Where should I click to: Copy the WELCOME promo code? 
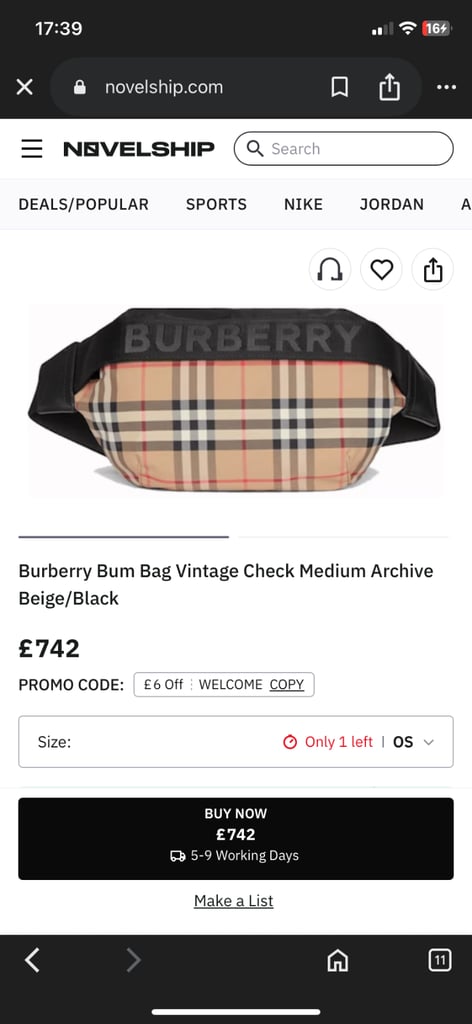point(287,684)
